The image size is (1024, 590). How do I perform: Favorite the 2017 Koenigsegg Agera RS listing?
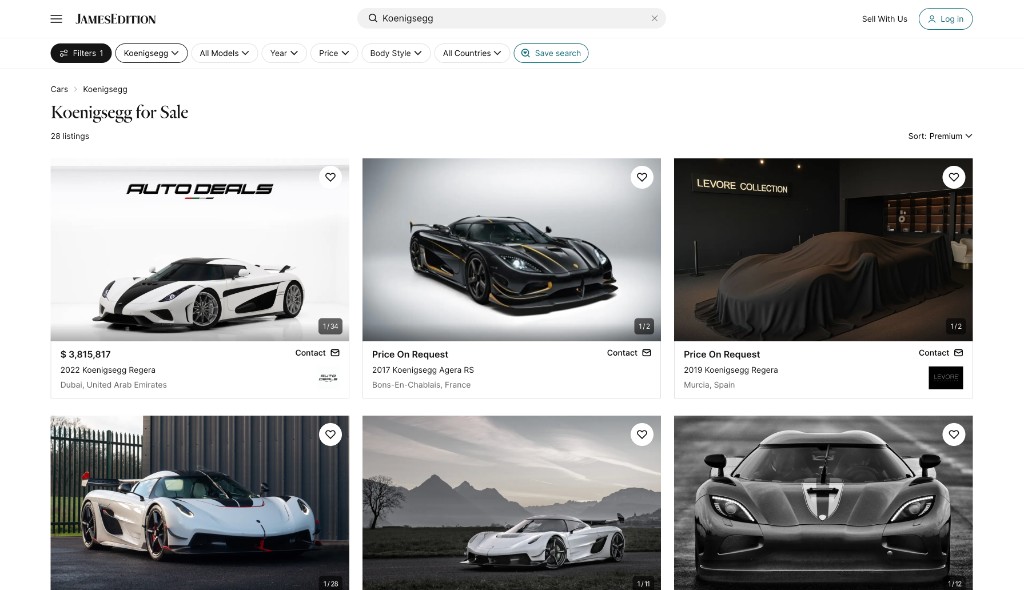point(642,177)
